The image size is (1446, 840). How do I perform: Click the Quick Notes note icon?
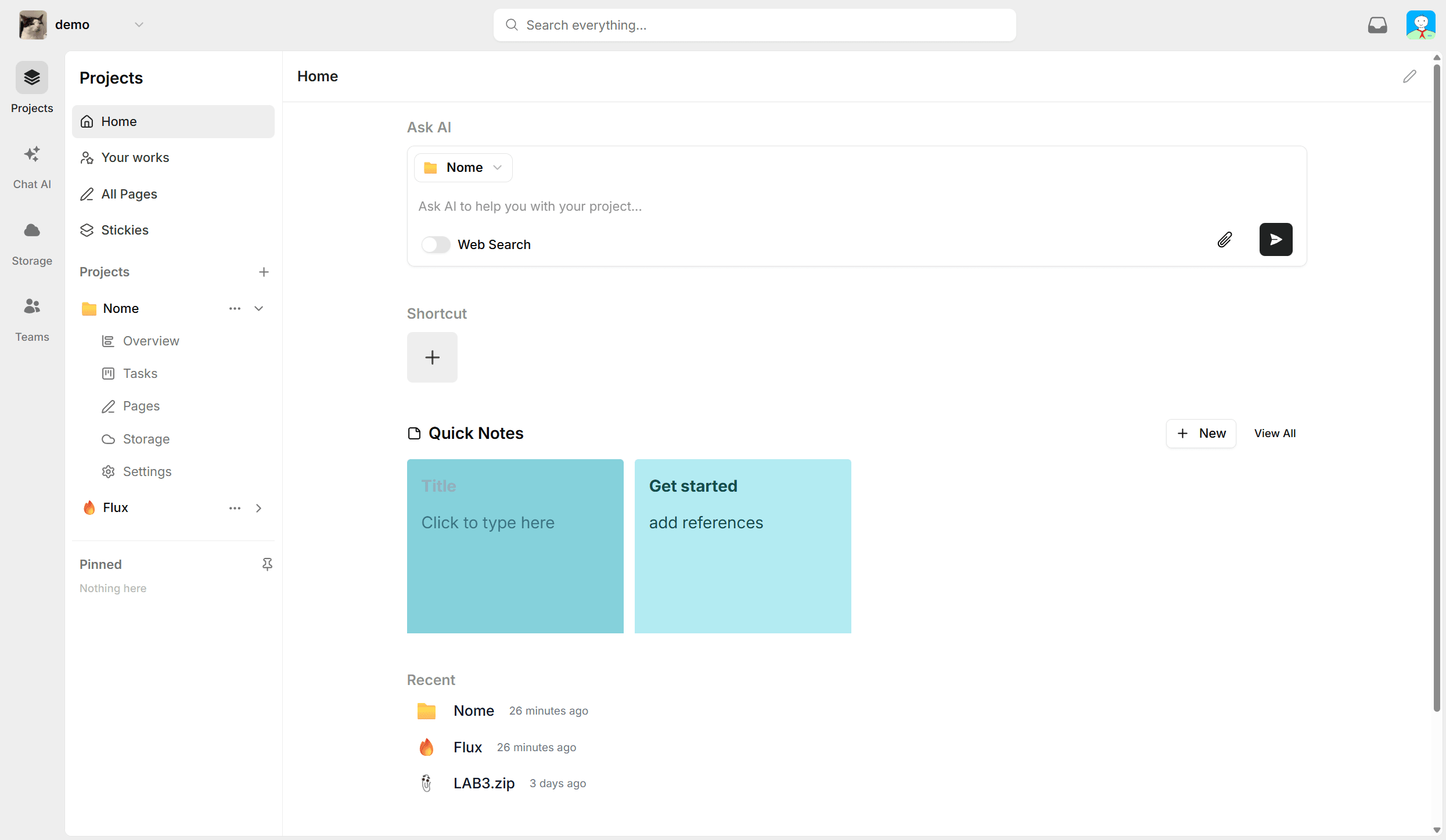414,433
